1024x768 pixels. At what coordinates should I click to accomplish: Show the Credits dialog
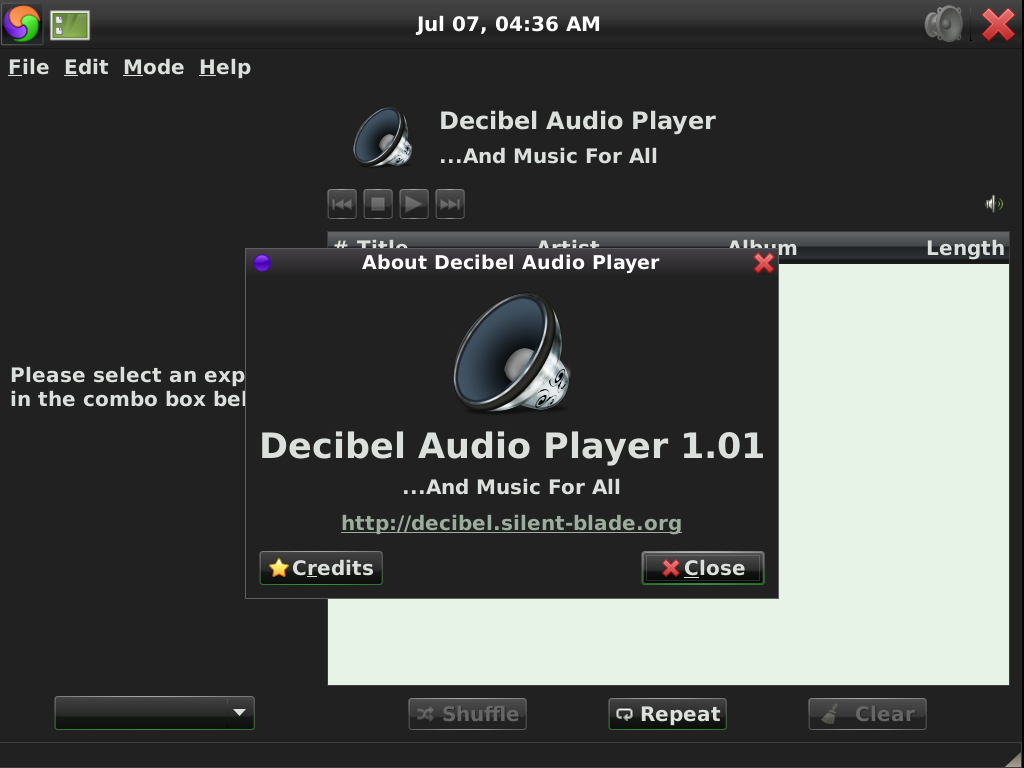coord(320,567)
